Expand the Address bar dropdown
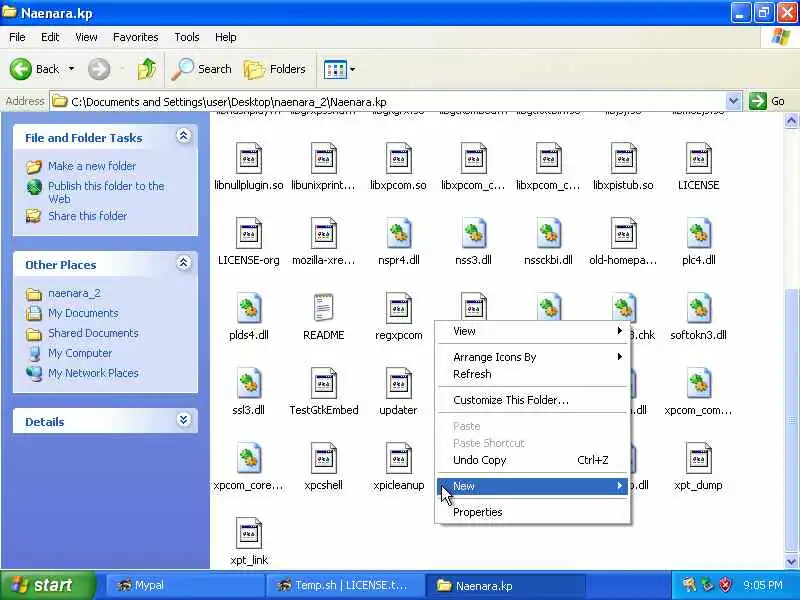The image size is (800, 600). tap(733, 101)
